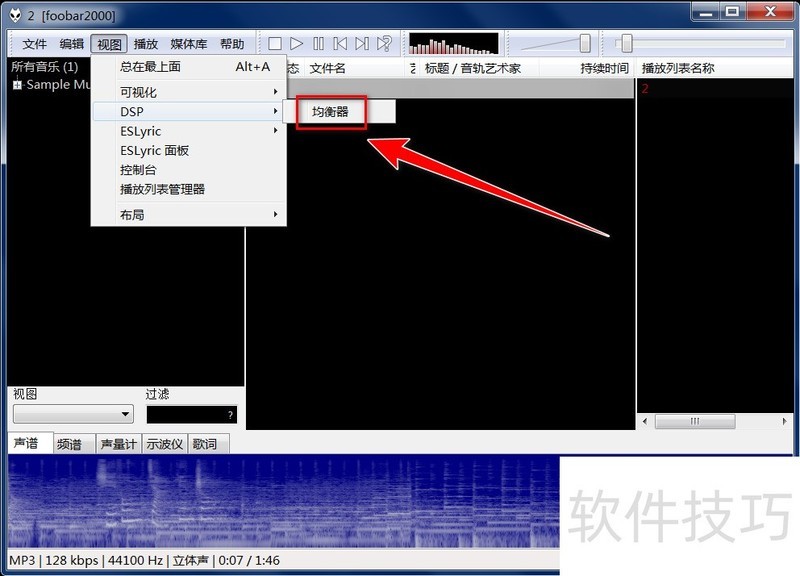Viewport: 800px width, 576px height.
Task: Open the 媒体库 menu
Action: tap(189, 43)
